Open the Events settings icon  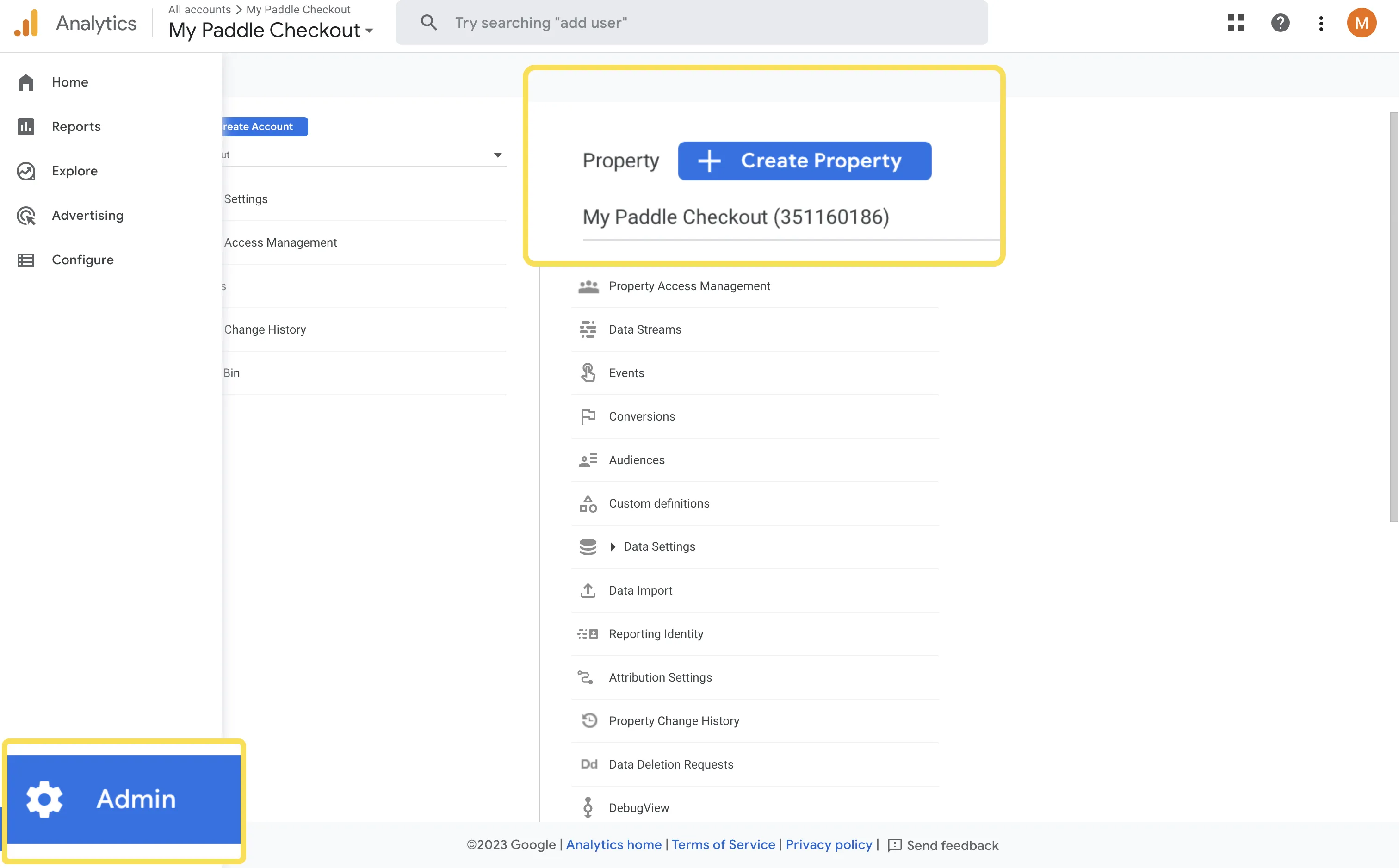tap(588, 372)
